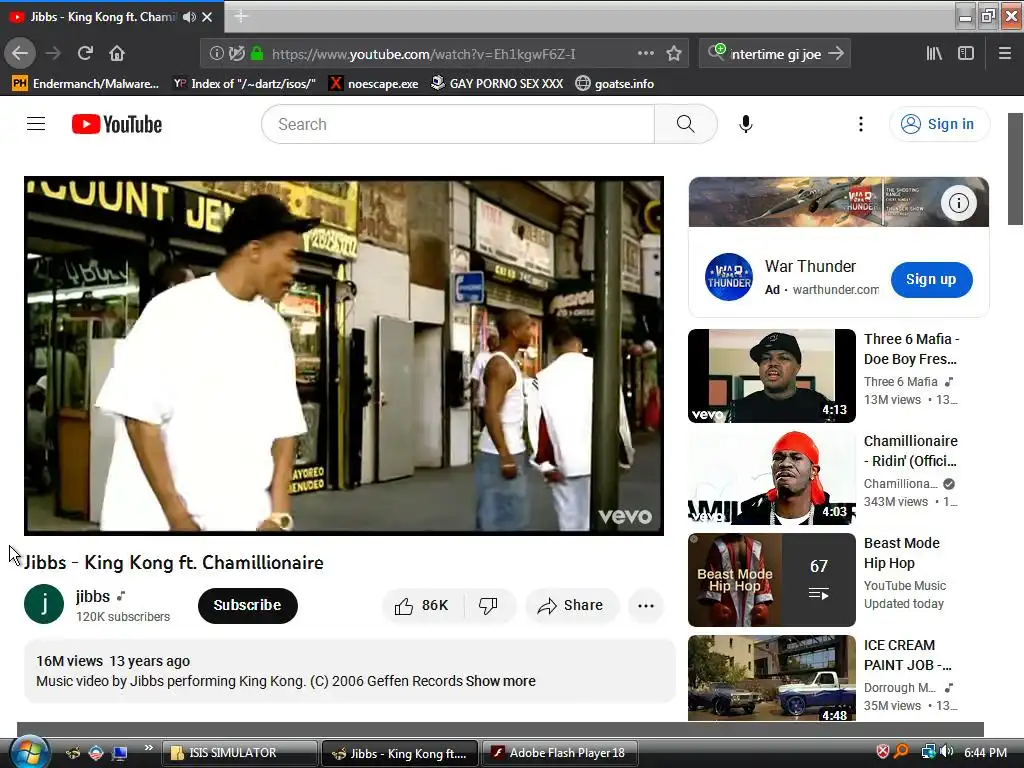Click the red security alert tray icon
1024x768 pixels.
pos(882,752)
